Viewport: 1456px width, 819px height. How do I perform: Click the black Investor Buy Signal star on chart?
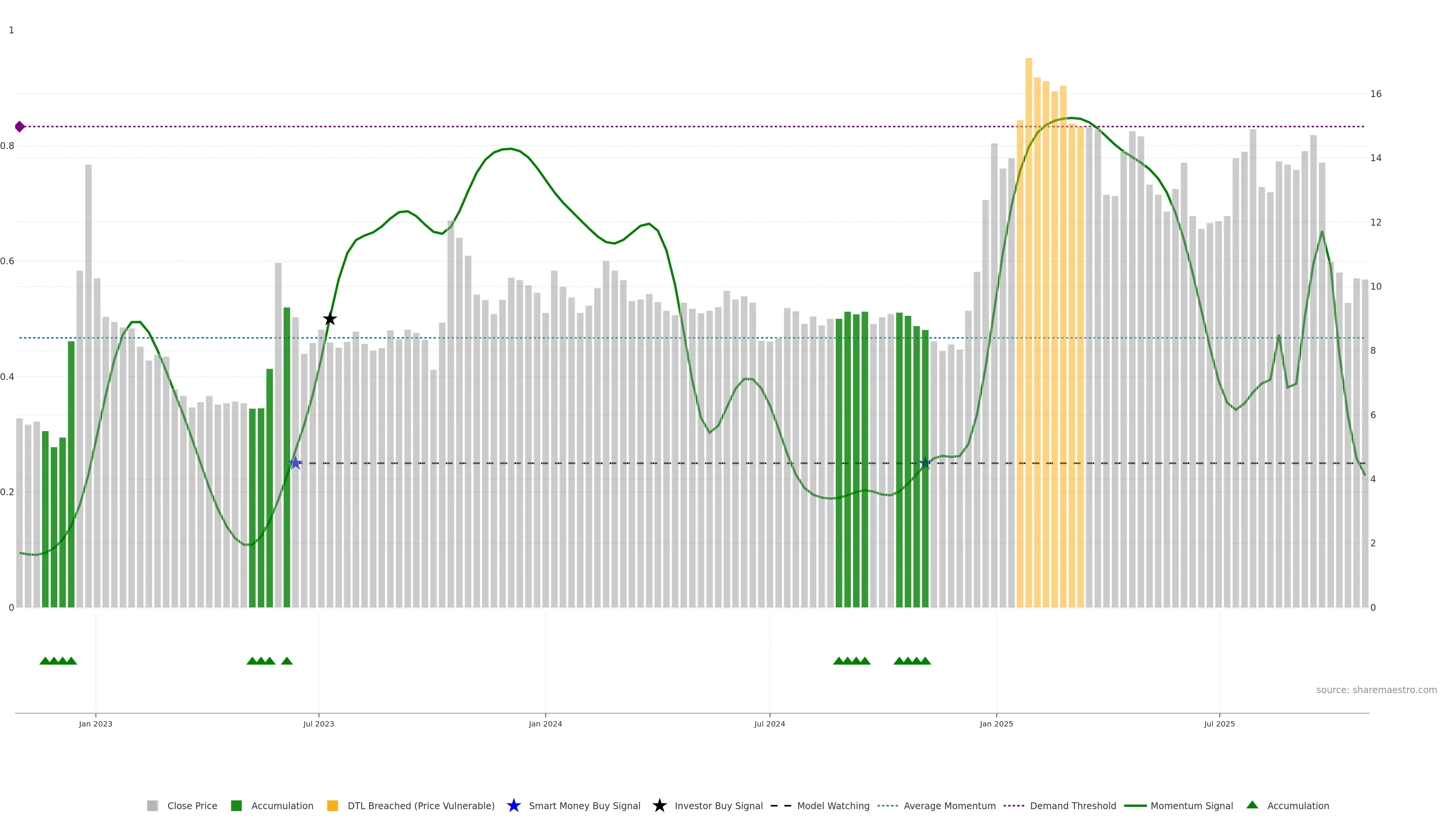(x=329, y=319)
